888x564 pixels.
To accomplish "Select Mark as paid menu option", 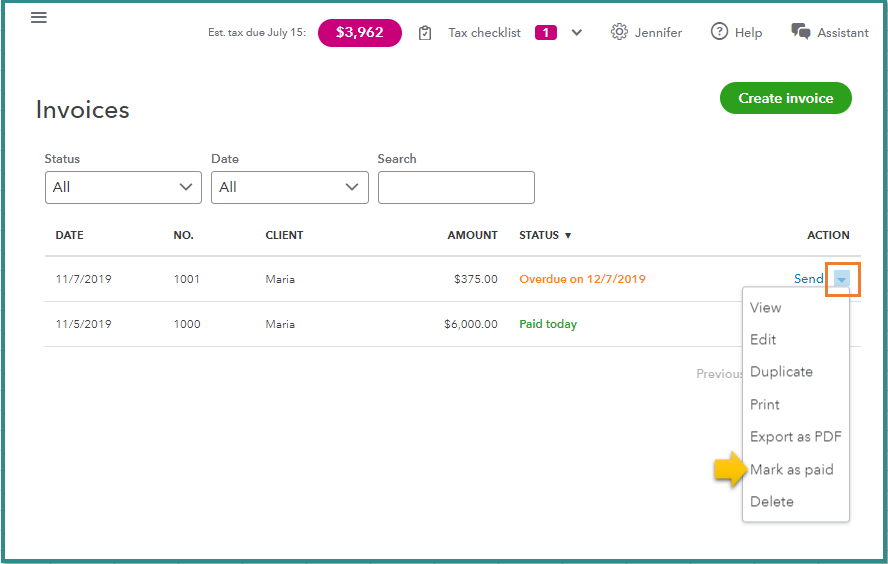I will pyautogui.click(x=791, y=470).
